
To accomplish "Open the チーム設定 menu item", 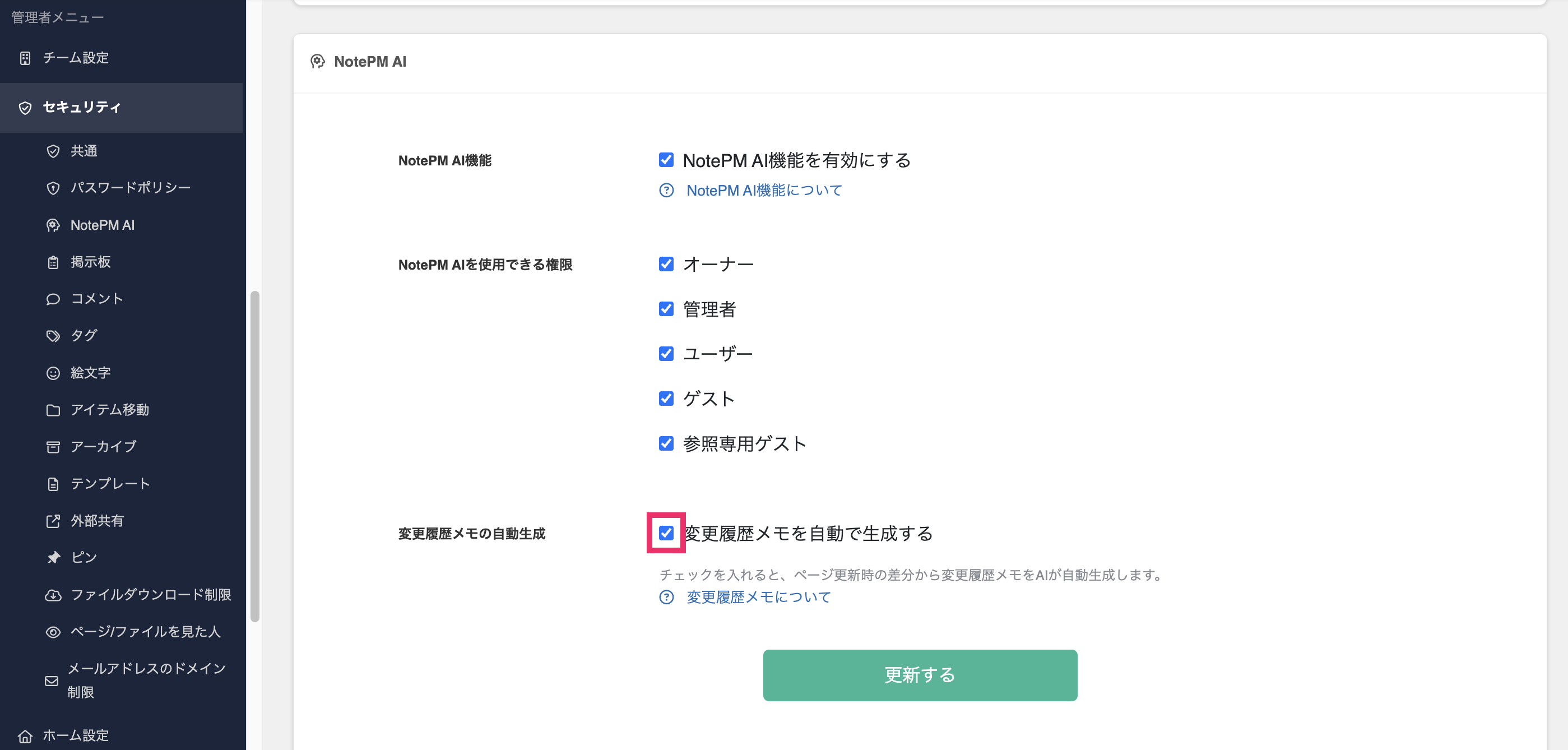I will (75, 58).
